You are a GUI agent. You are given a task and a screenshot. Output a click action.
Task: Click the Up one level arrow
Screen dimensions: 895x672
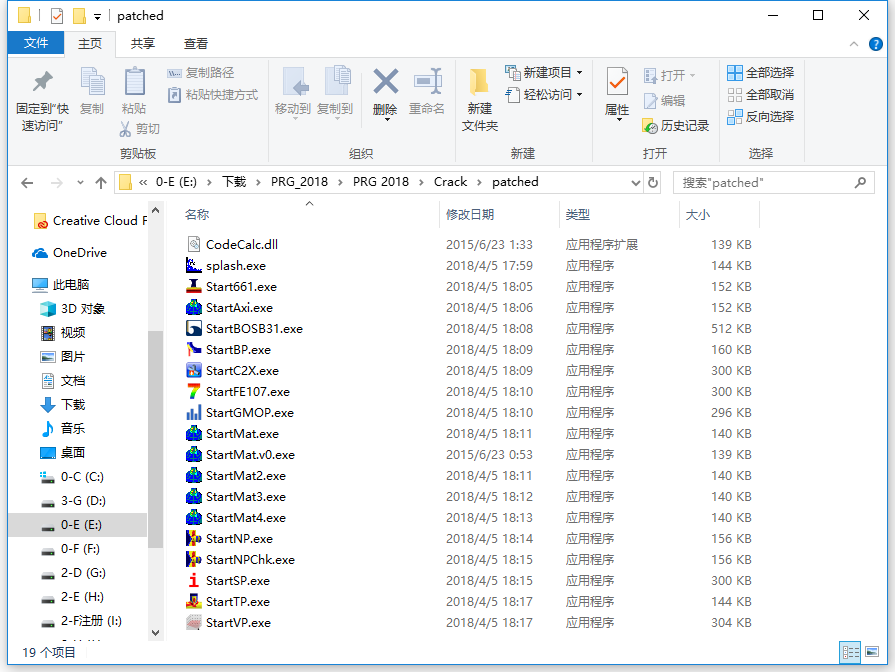101,183
